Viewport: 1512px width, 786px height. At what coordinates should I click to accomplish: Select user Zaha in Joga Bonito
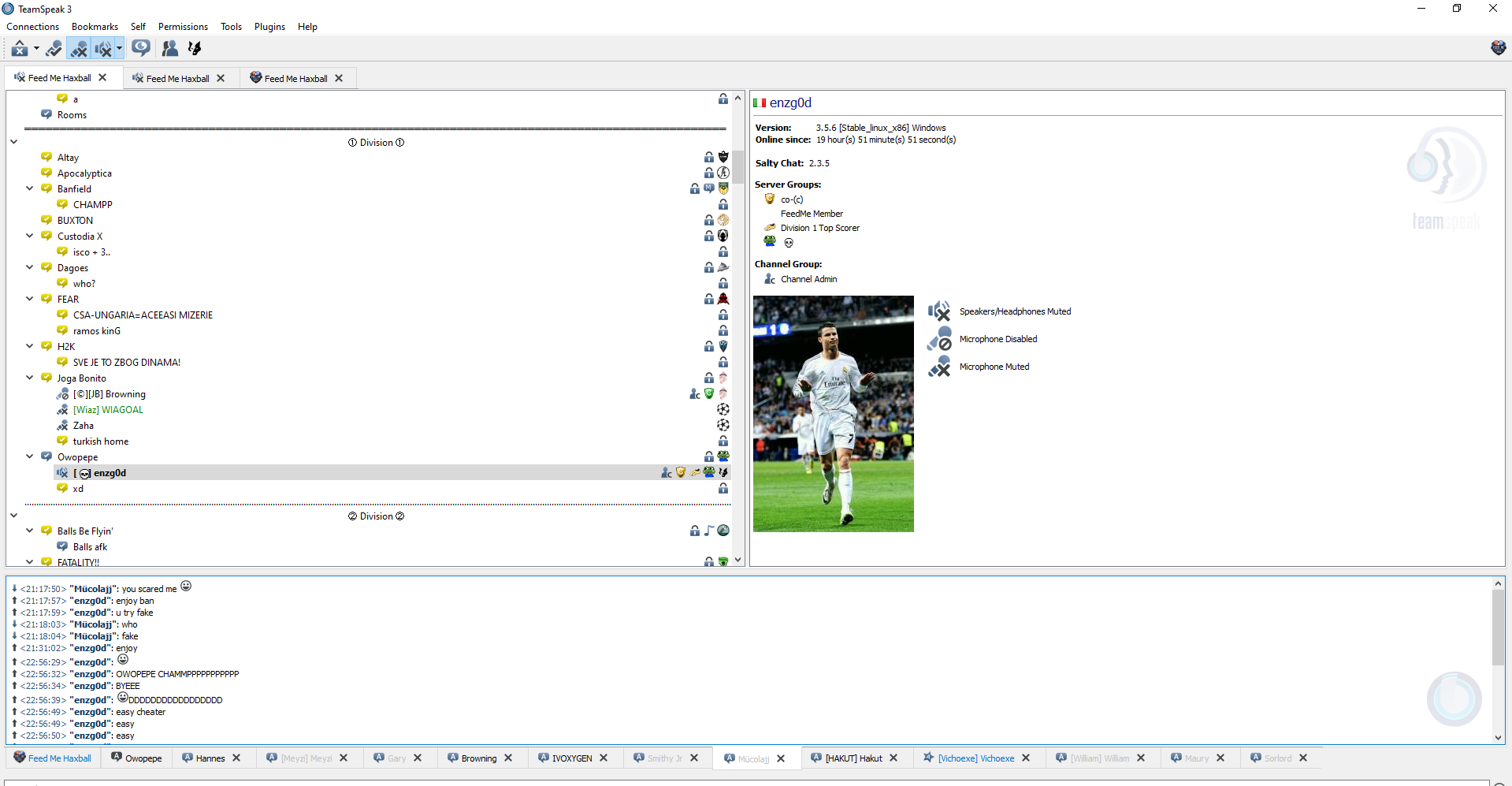pos(83,426)
